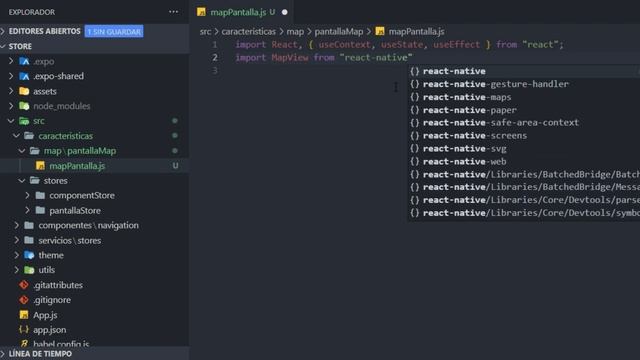Image resolution: width=640 pixels, height=360 pixels.
Task: Click 'mapPantalla.js' in the breadcrumb
Action: click(416, 31)
